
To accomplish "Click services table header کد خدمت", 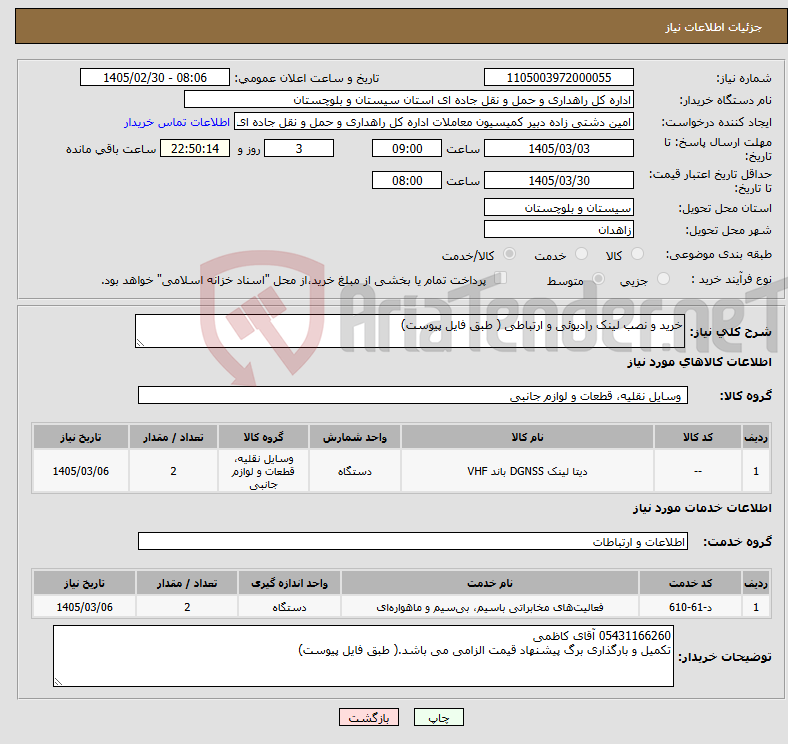I will click(x=691, y=583).
